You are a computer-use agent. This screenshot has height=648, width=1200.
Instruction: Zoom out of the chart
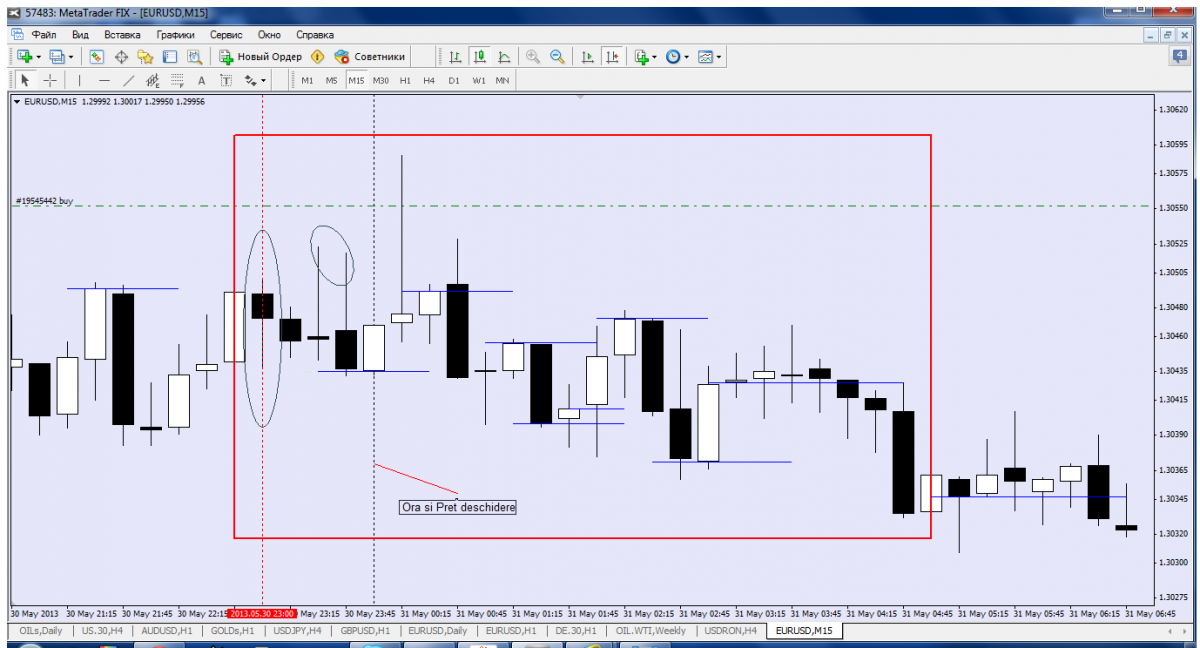(557, 57)
